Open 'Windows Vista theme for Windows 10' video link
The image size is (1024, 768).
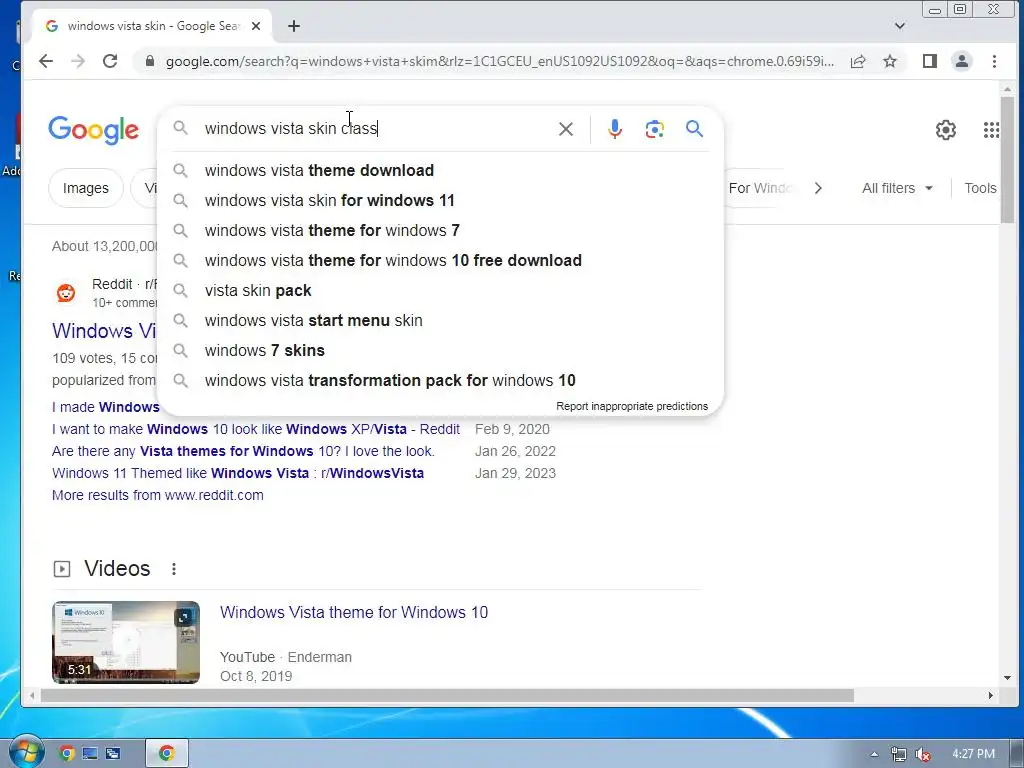tap(354, 613)
